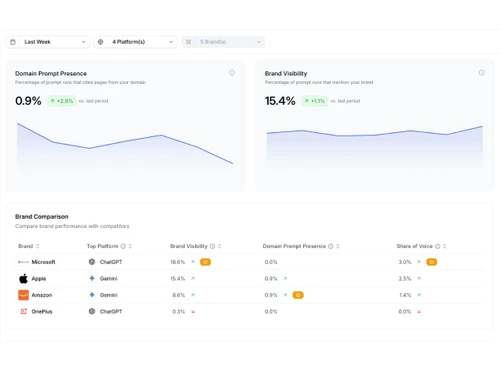The image size is (500, 375).
Task: Click the Apple logo in brand table
Action: tap(23, 278)
